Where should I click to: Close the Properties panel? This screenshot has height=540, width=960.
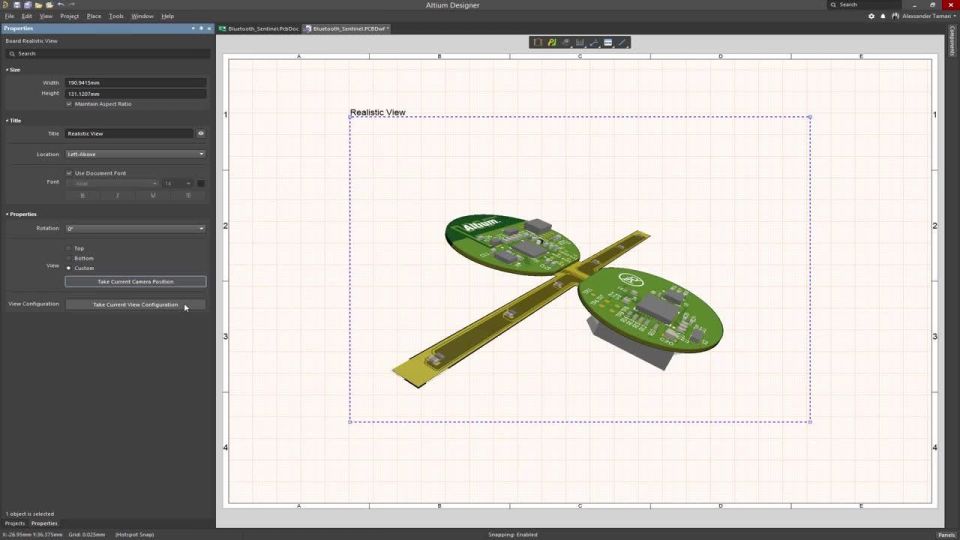point(209,28)
